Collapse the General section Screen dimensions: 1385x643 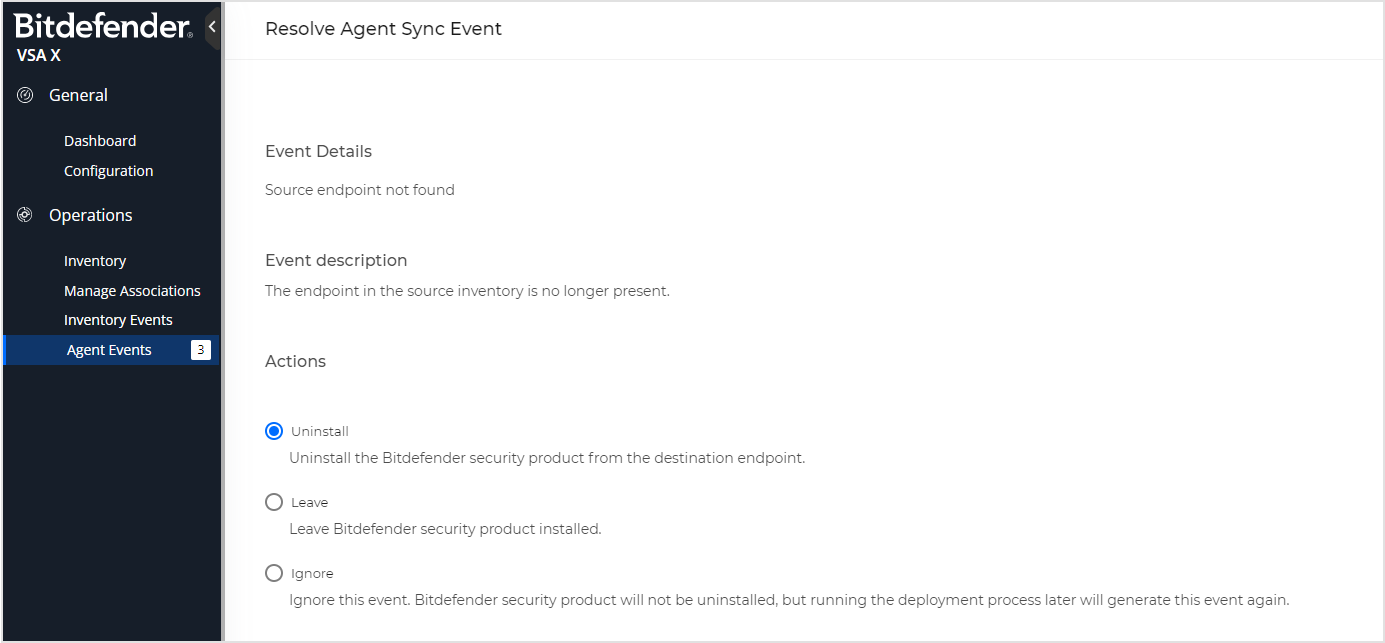click(x=77, y=94)
